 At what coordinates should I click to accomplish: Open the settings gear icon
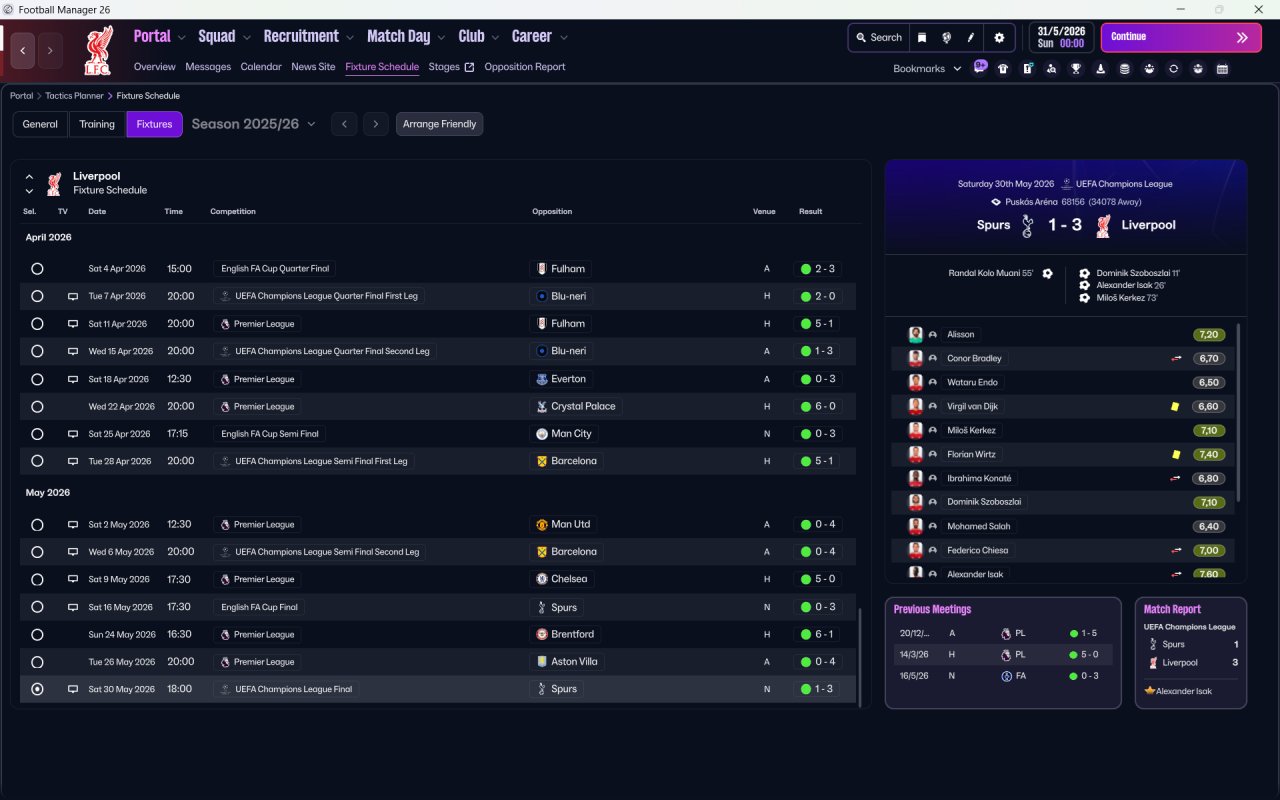(x=998, y=38)
